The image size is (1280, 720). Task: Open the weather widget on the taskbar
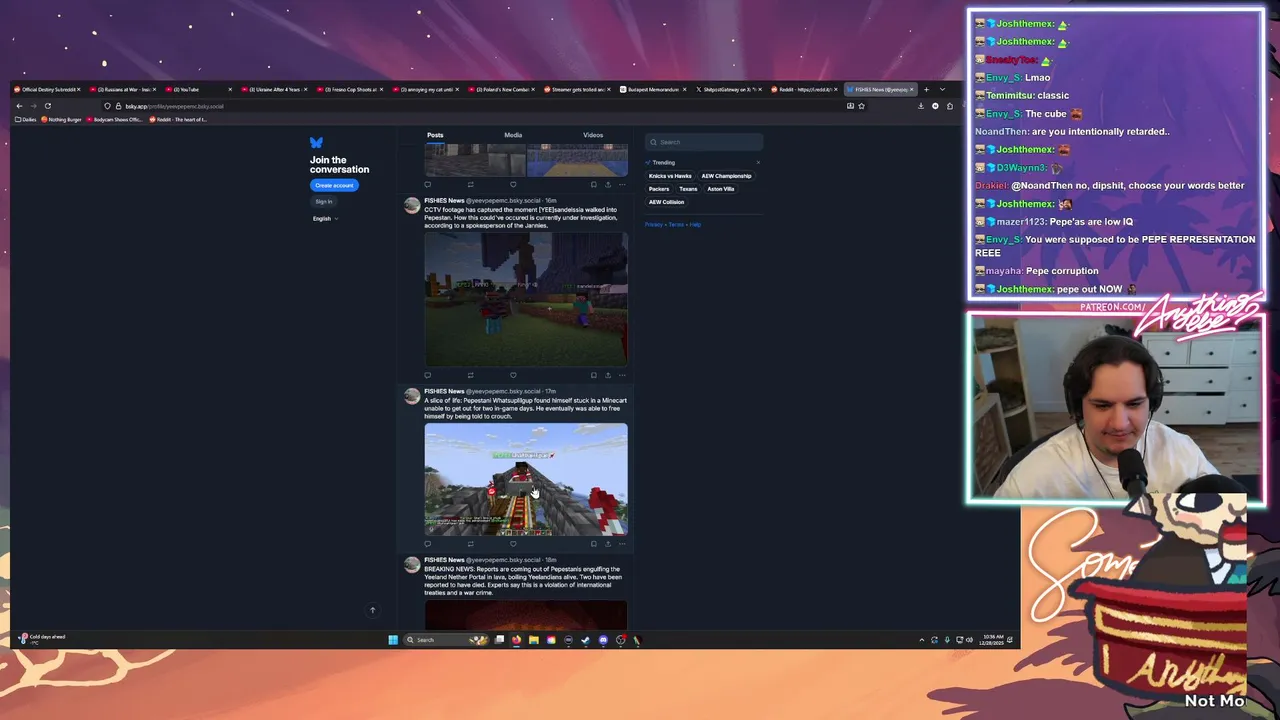(x=44, y=639)
